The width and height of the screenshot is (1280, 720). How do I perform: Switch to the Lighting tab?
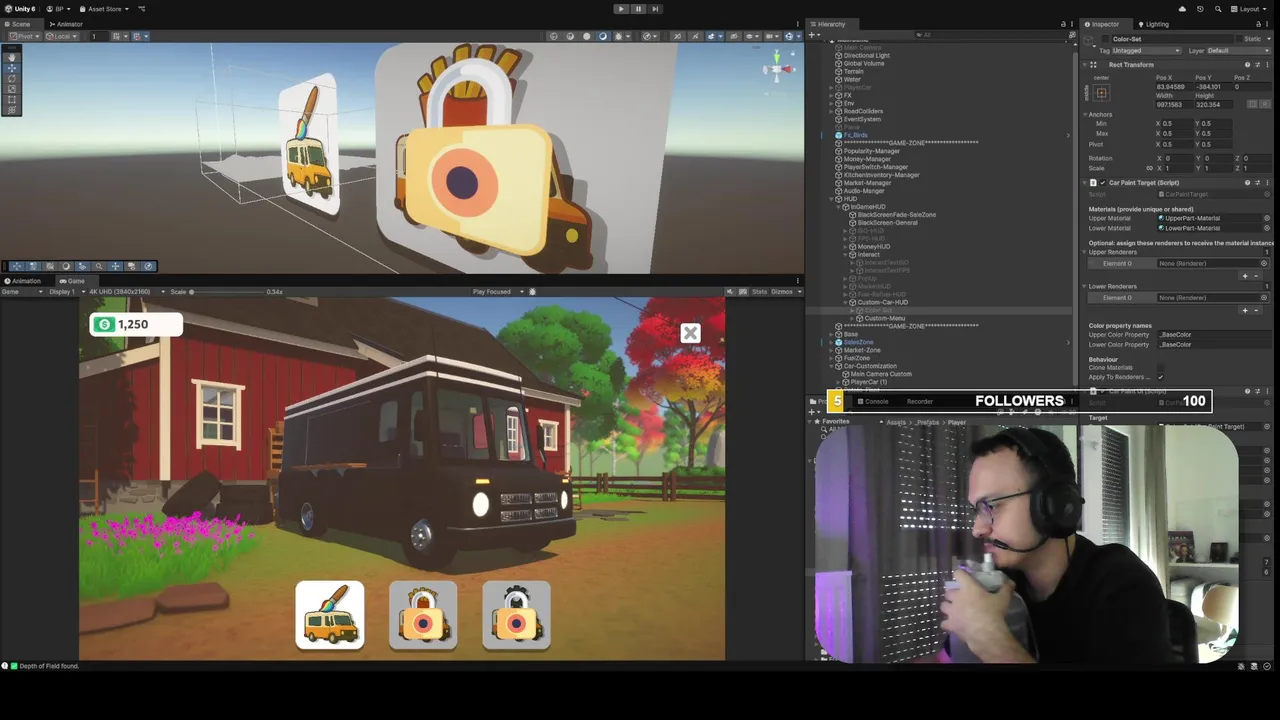(1153, 24)
